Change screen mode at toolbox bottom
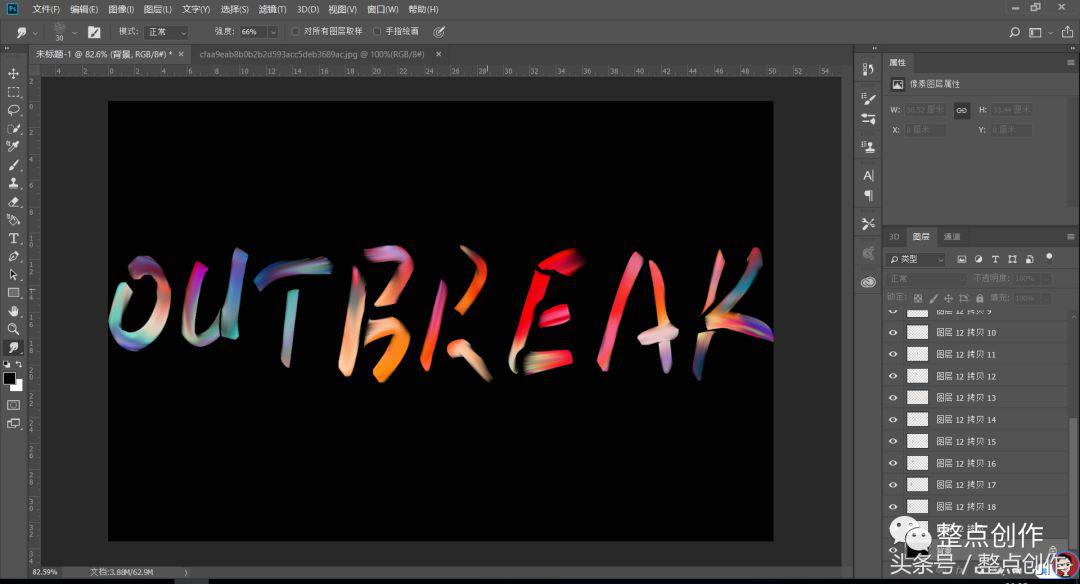This screenshot has width=1080, height=584. click(13, 424)
